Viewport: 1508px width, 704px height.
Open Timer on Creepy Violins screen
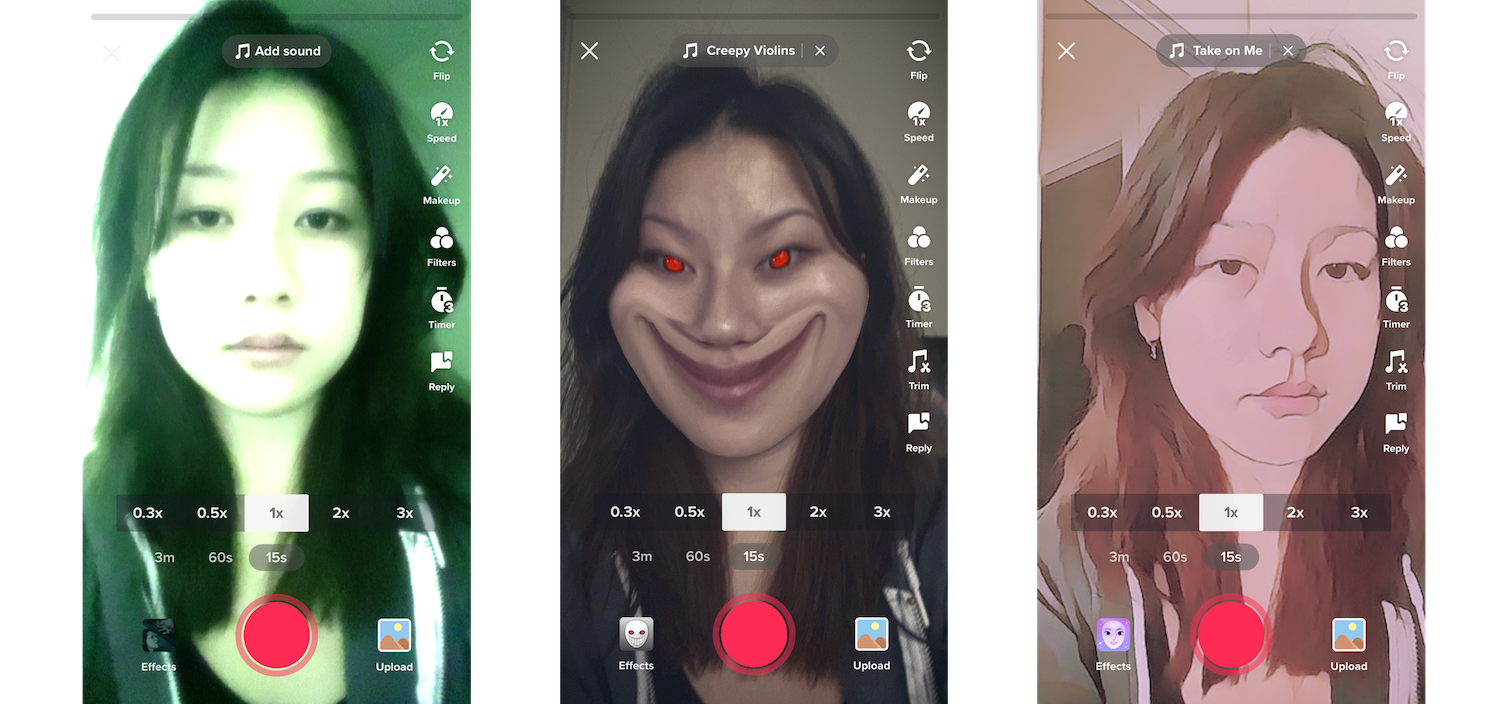tap(918, 299)
